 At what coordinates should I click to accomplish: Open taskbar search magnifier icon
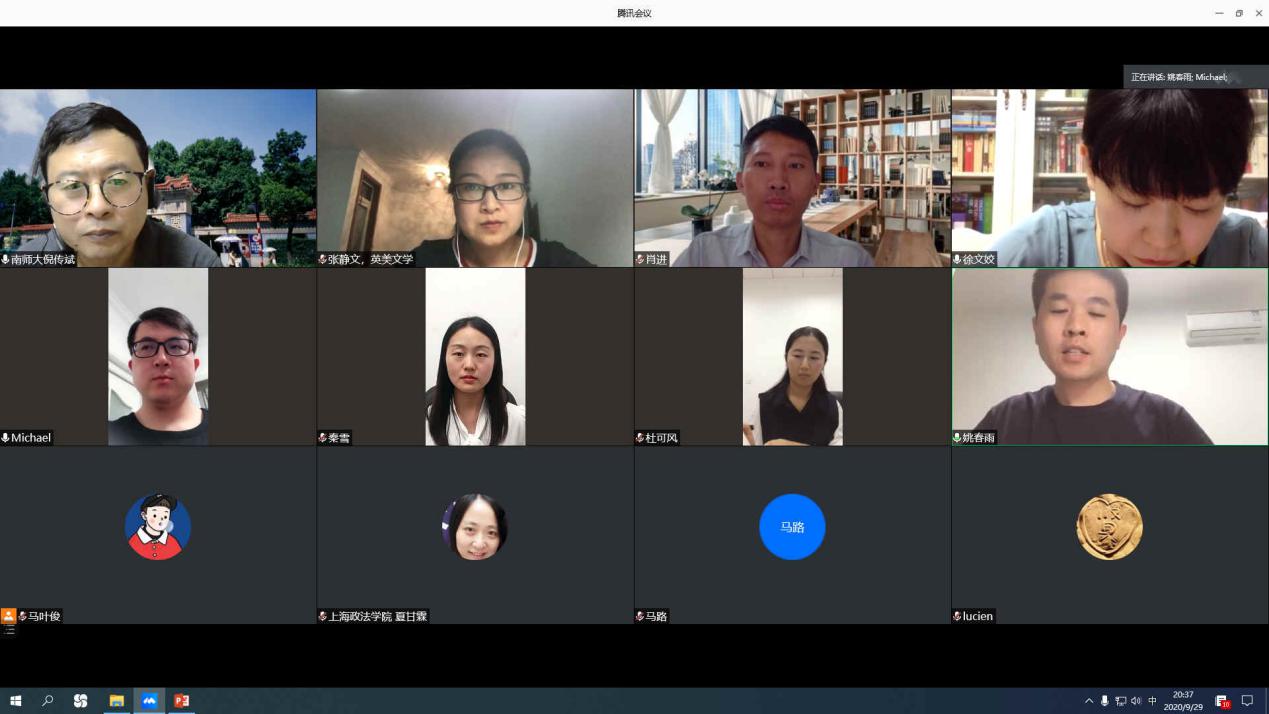[47, 701]
